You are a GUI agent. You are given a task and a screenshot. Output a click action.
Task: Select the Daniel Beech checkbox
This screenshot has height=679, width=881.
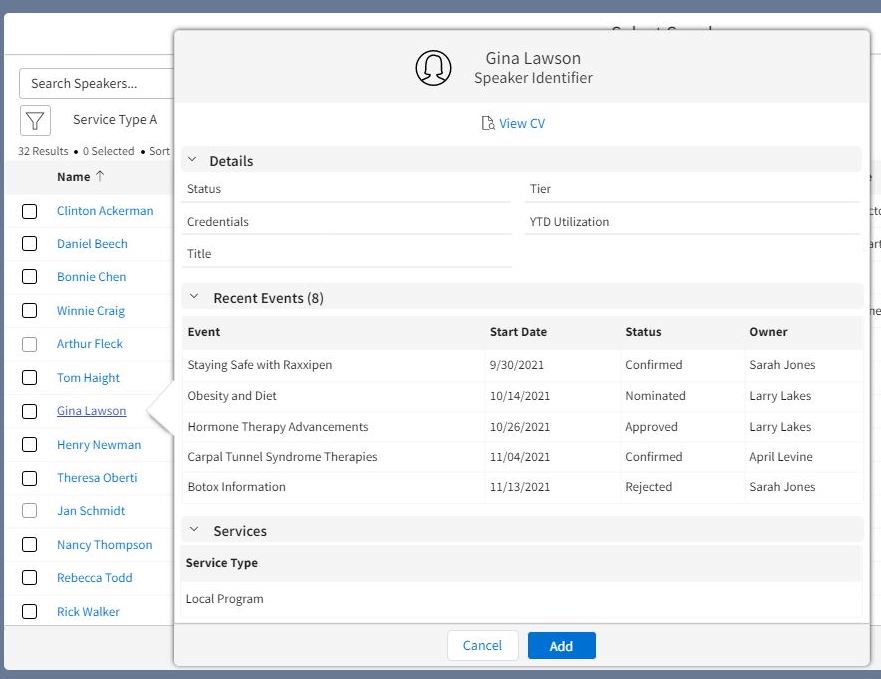click(x=30, y=244)
